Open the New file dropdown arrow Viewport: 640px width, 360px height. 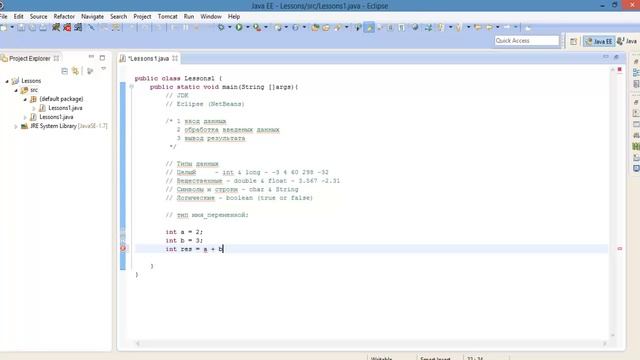click(12, 27)
